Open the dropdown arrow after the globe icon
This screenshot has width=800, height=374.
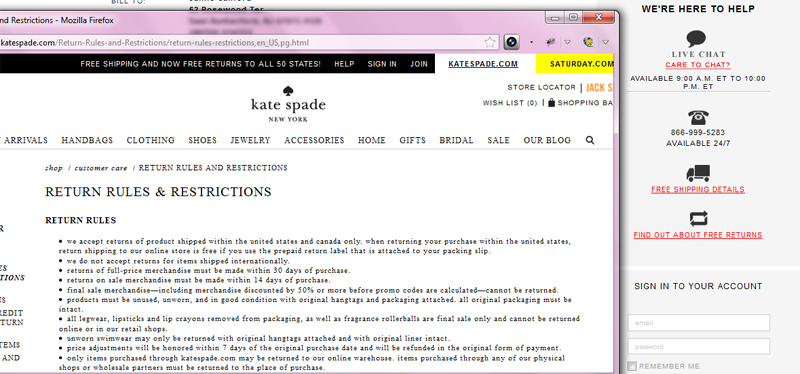coord(605,42)
